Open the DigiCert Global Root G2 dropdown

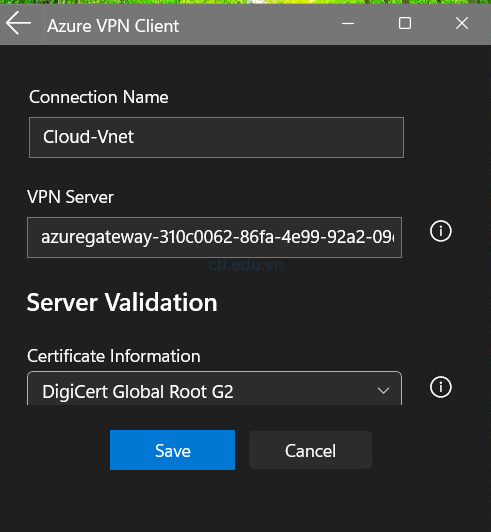[214, 388]
